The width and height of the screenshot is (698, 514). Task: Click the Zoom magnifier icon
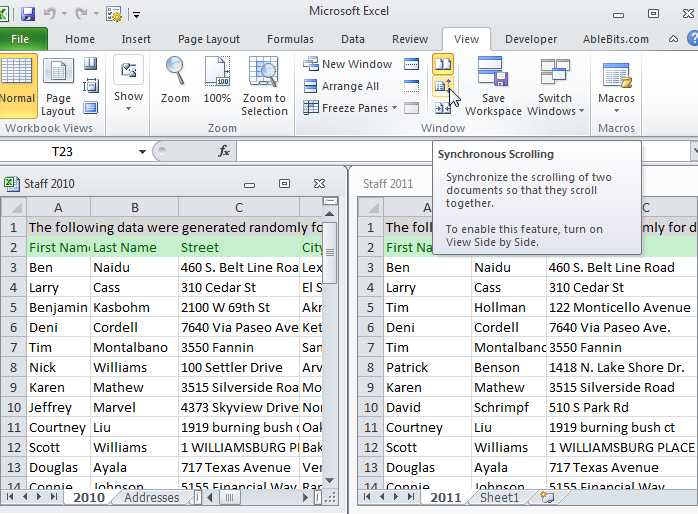175,71
